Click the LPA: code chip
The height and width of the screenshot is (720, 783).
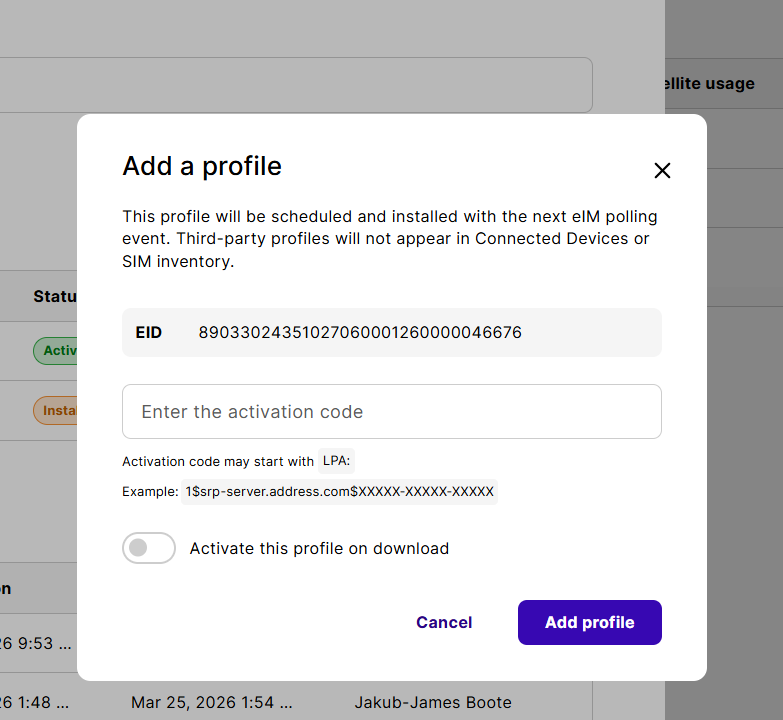(336, 462)
